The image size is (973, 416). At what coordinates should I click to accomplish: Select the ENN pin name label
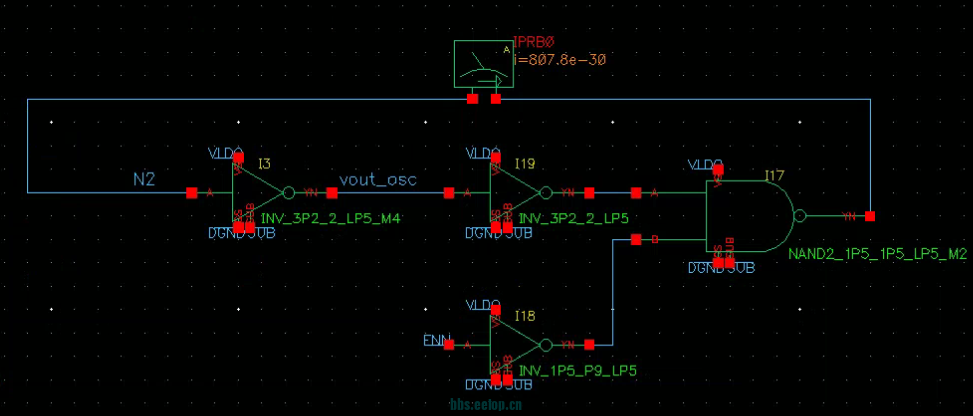436,342
